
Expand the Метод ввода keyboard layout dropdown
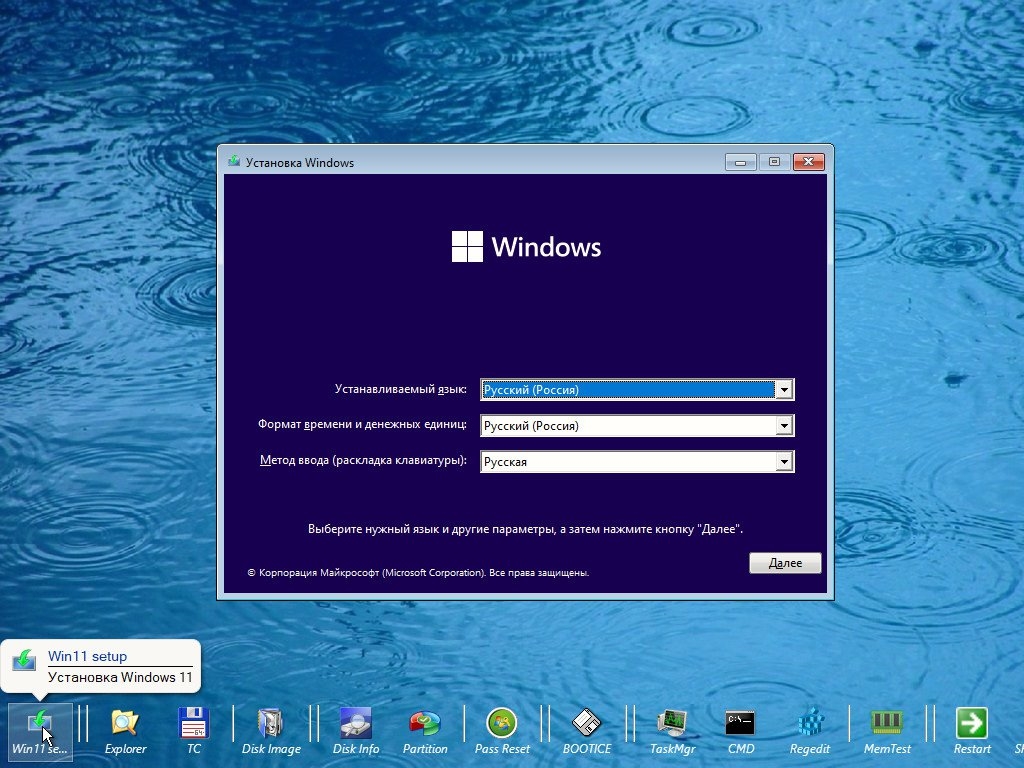pos(785,462)
